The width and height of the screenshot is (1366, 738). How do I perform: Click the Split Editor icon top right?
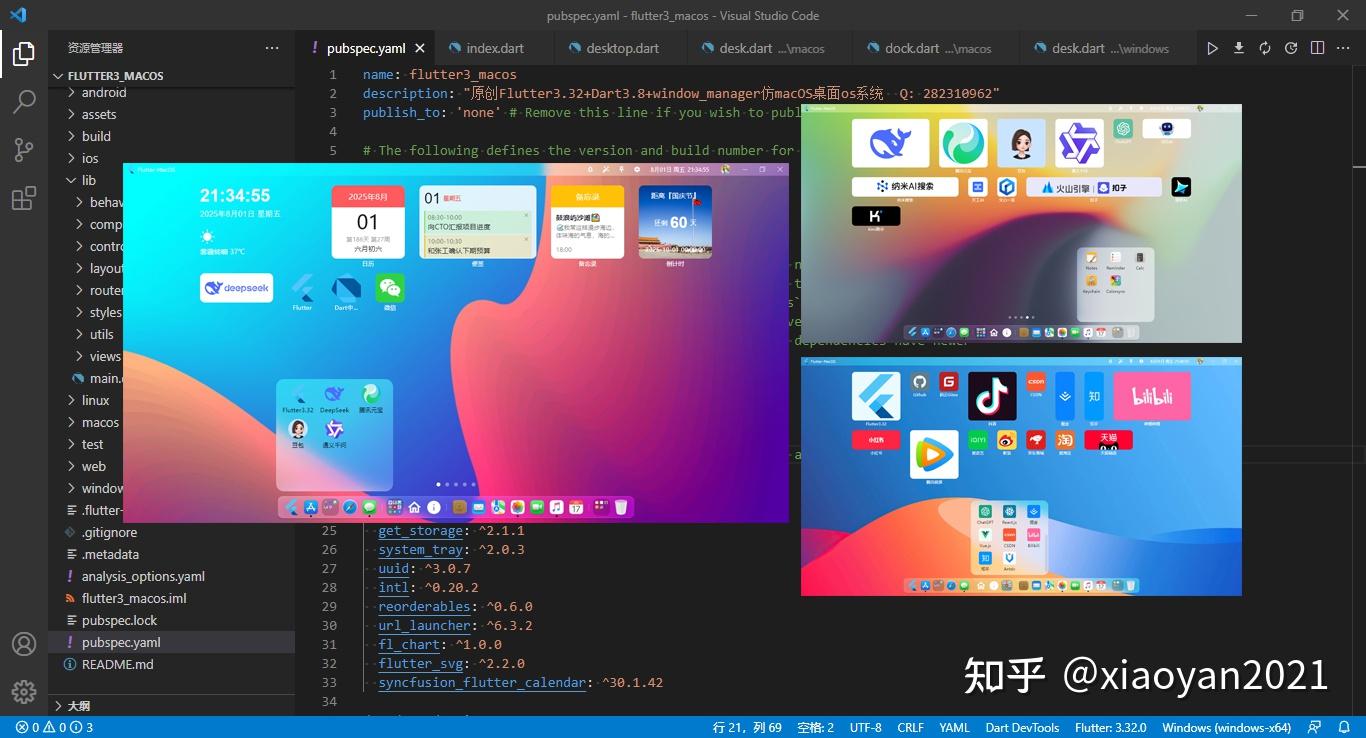[1317, 47]
